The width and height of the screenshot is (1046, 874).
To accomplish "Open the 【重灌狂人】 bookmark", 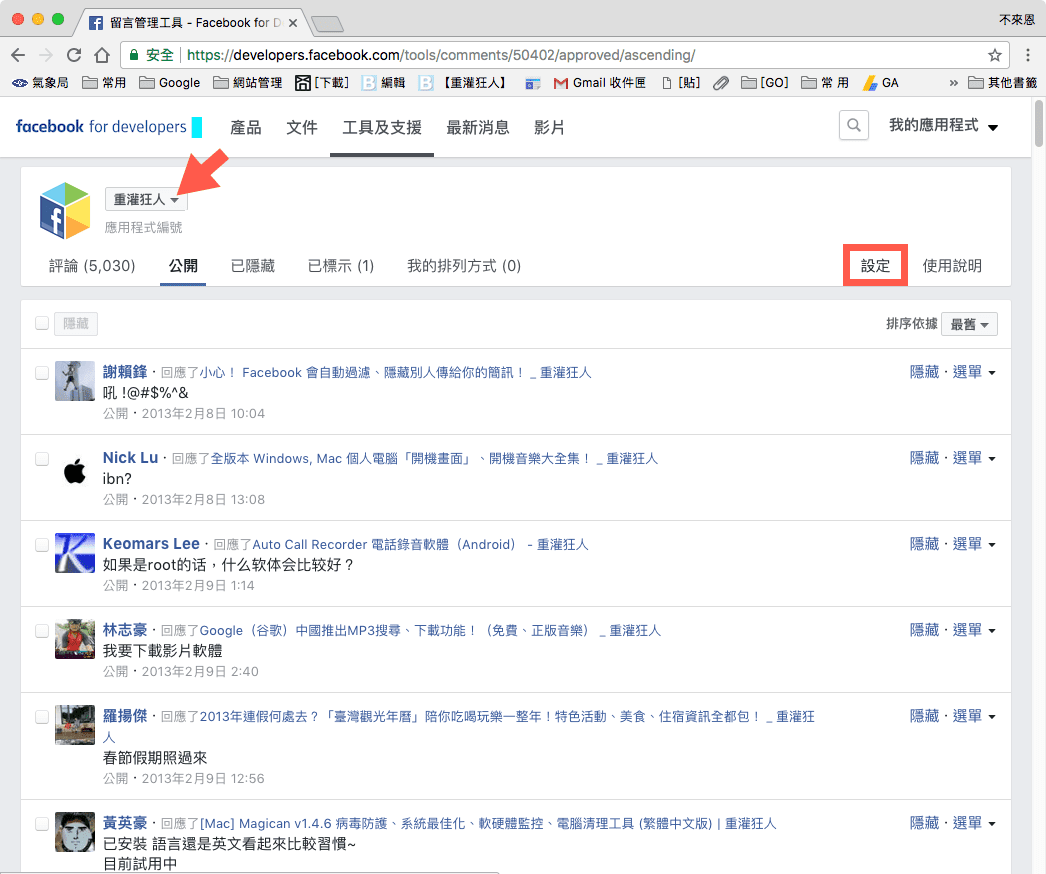I will (465, 83).
